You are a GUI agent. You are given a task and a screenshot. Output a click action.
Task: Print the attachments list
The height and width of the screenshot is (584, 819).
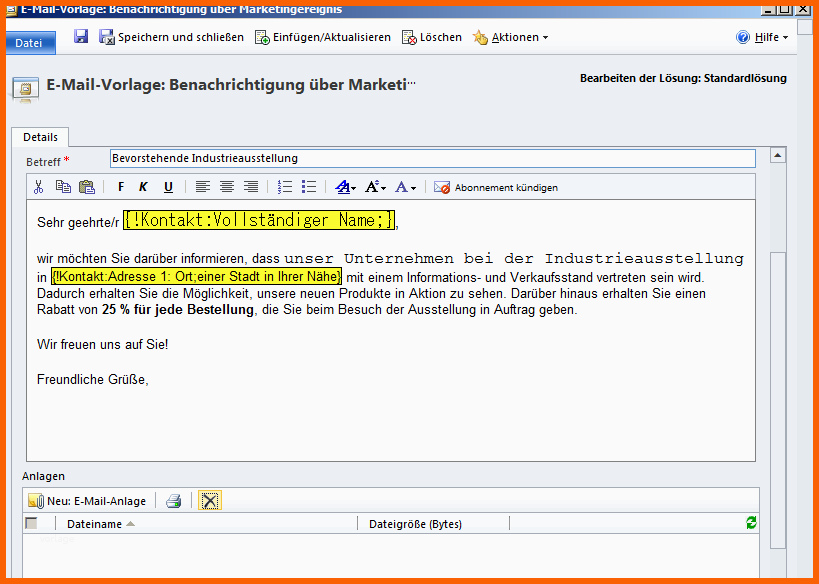pyautogui.click(x=173, y=501)
